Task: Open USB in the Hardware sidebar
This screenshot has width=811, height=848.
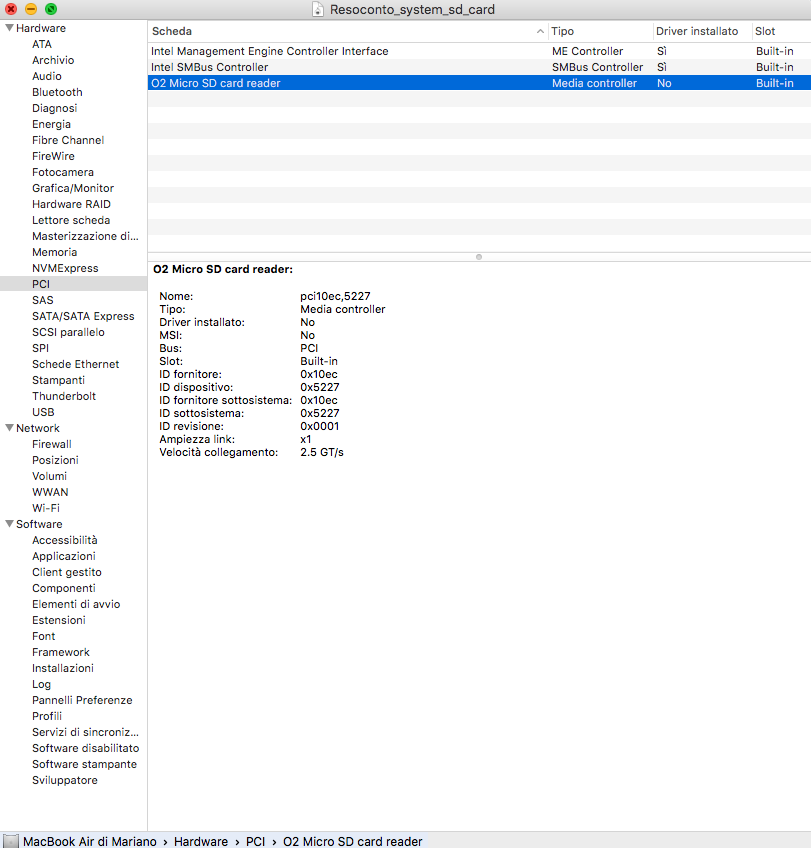Action: point(43,412)
